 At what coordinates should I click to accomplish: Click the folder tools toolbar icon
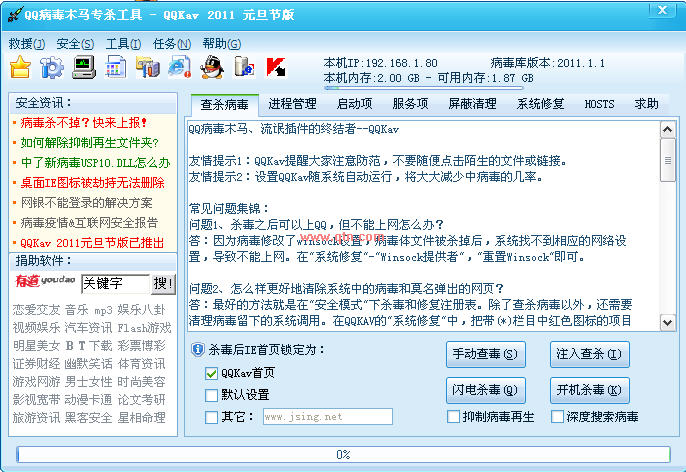click(147, 68)
